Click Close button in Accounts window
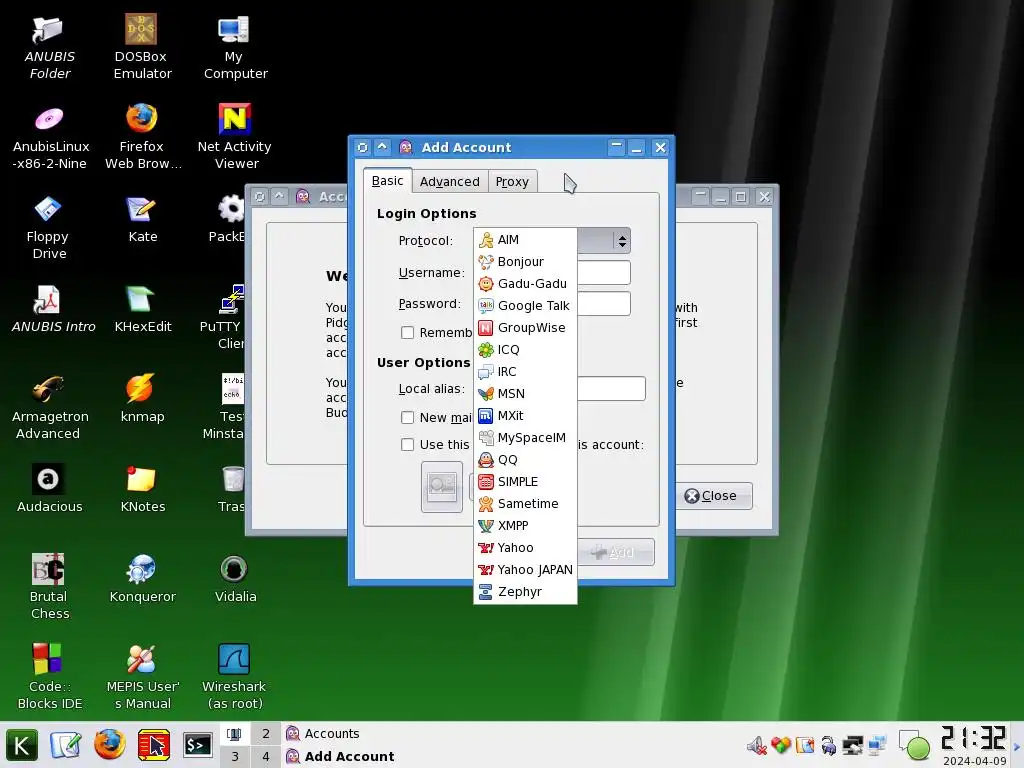This screenshot has width=1024, height=768. click(x=712, y=496)
